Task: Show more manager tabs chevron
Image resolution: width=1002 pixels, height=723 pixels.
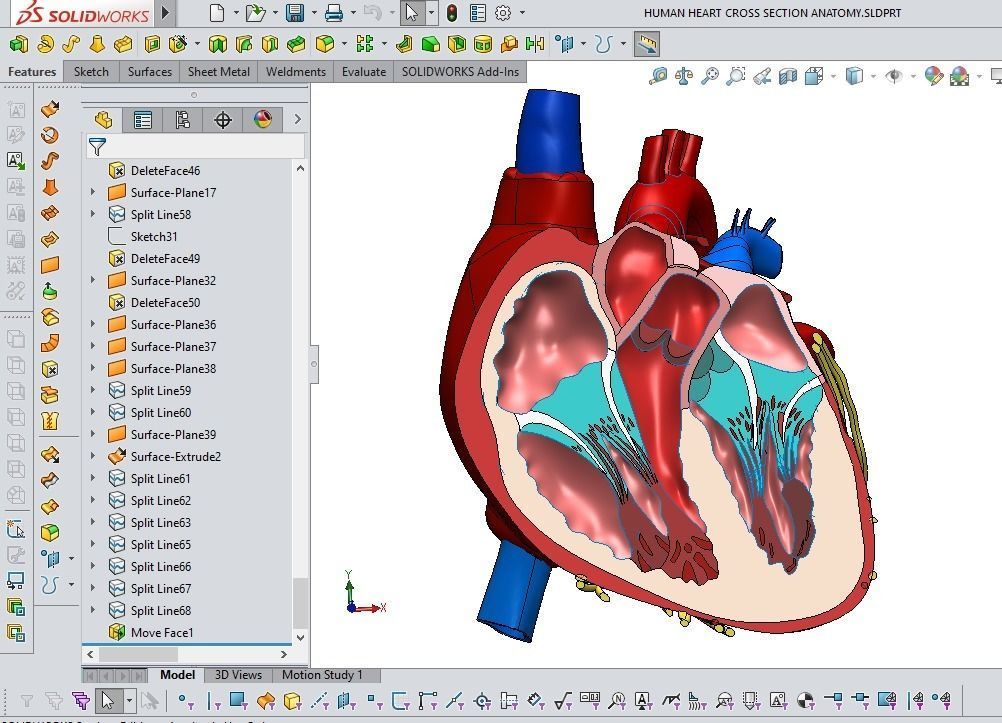Action: point(297,120)
